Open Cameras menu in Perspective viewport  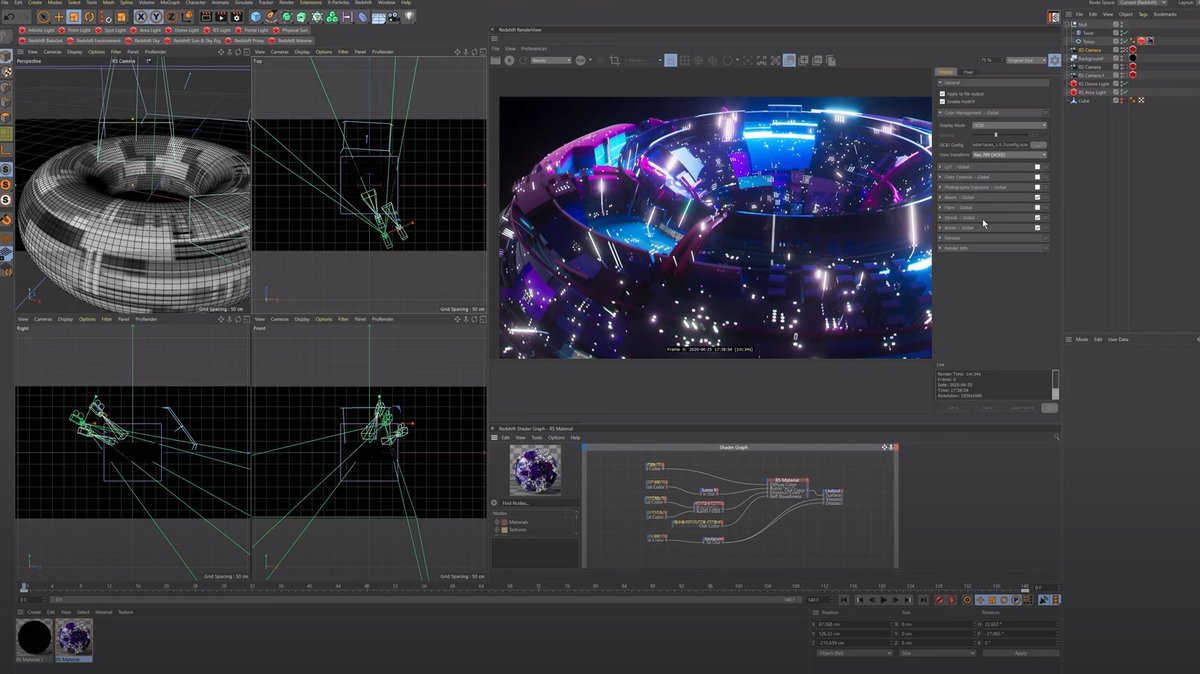[x=52, y=51]
